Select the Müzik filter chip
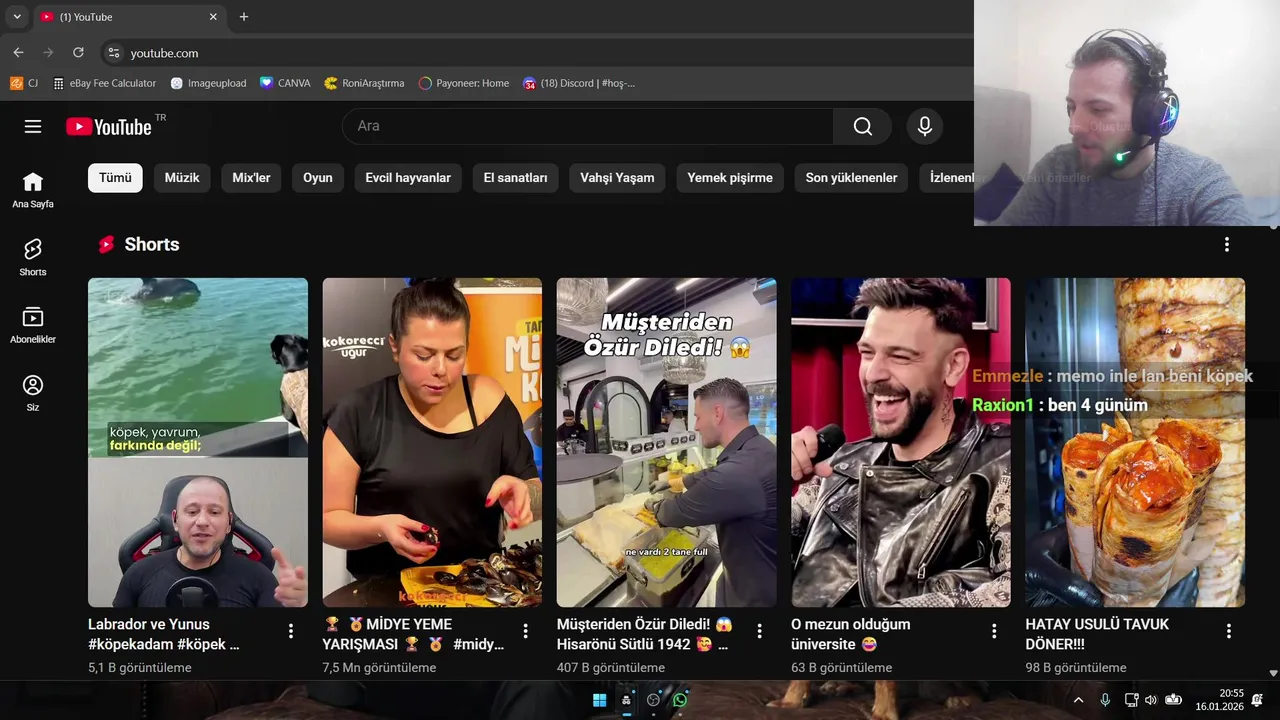This screenshot has height=720, width=1280. 182,178
